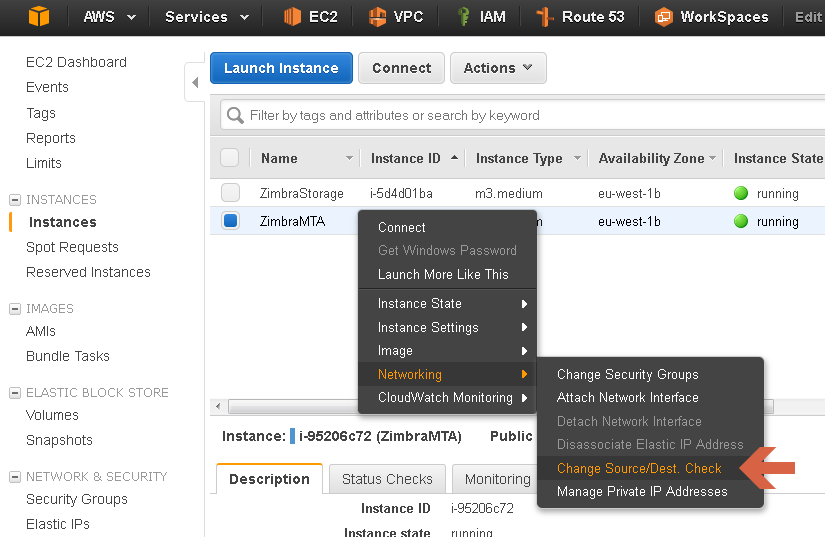The height and width of the screenshot is (537, 825).
Task: Expand the Image submenu
Action: coord(447,351)
